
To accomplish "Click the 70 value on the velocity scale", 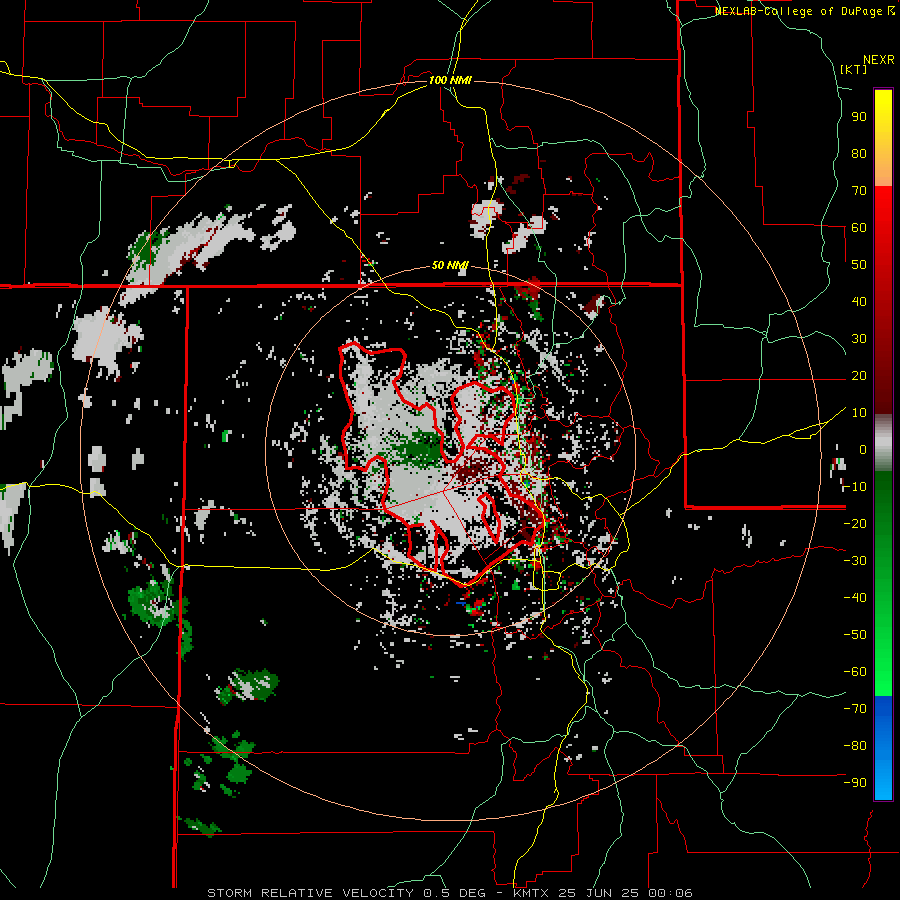I will (859, 191).
